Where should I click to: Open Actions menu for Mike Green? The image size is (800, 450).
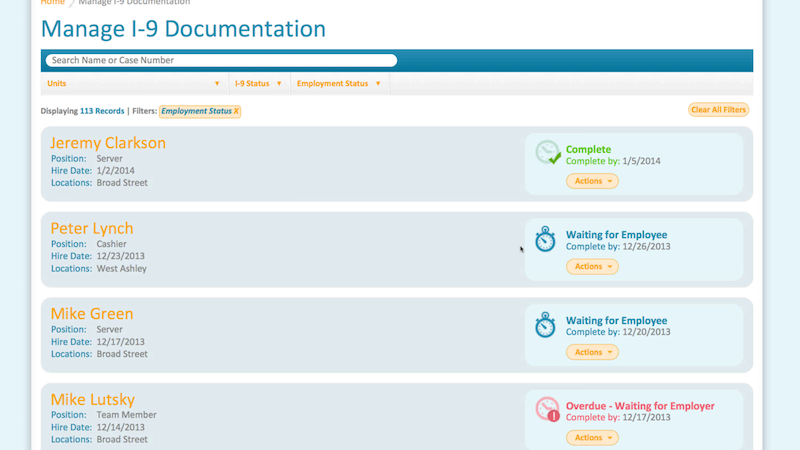[x=592, y=352]
